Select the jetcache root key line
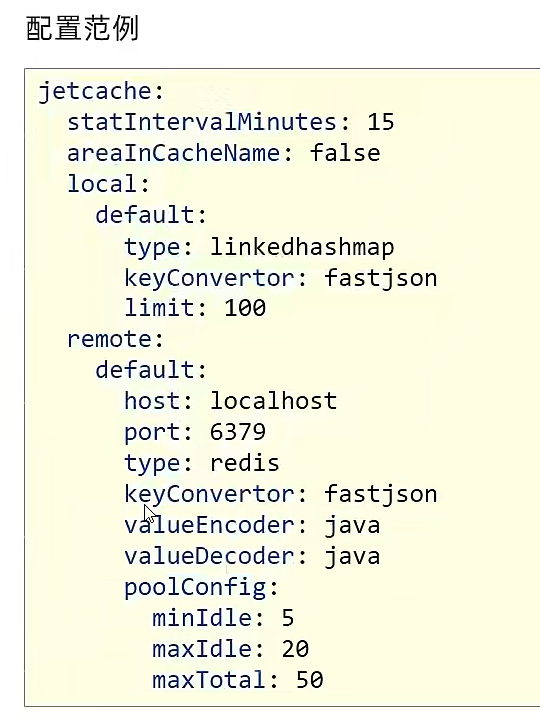The height and width of the screenshot is (722, 540). point(101,91)
